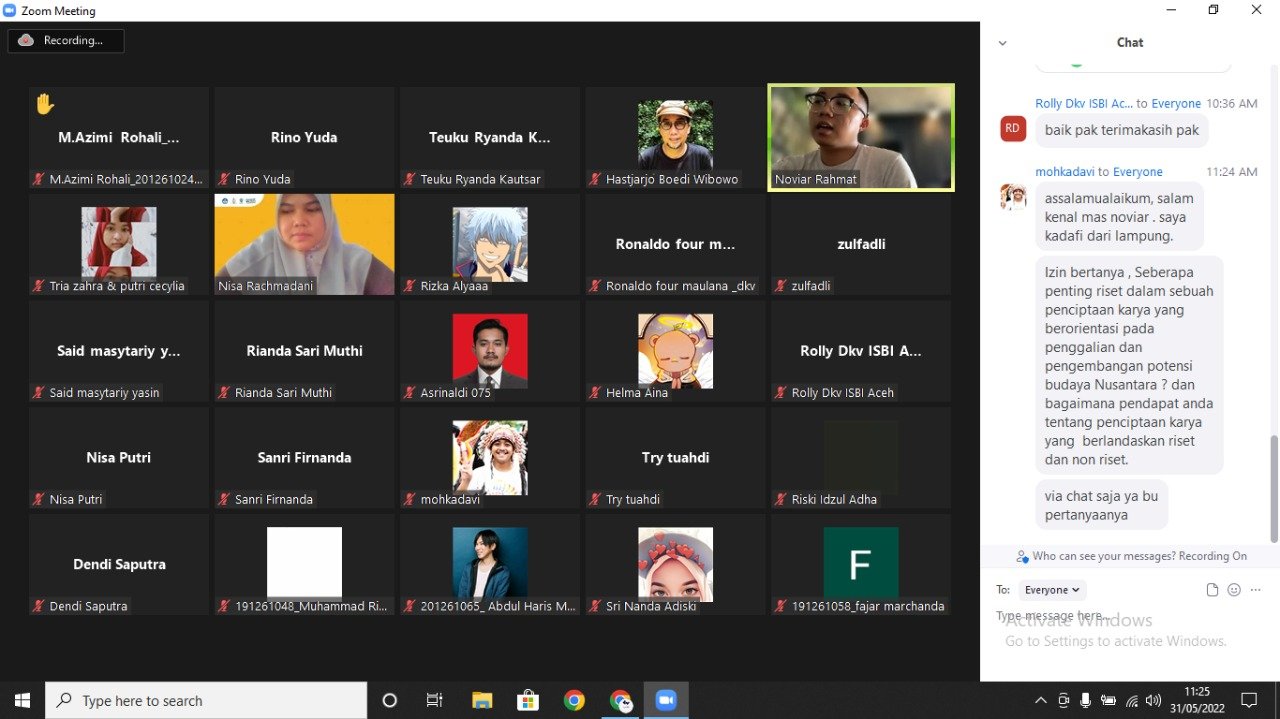Open the emoji picker in chat
The width and height of the screenshot is (1280, 719).
[1234, 590]
